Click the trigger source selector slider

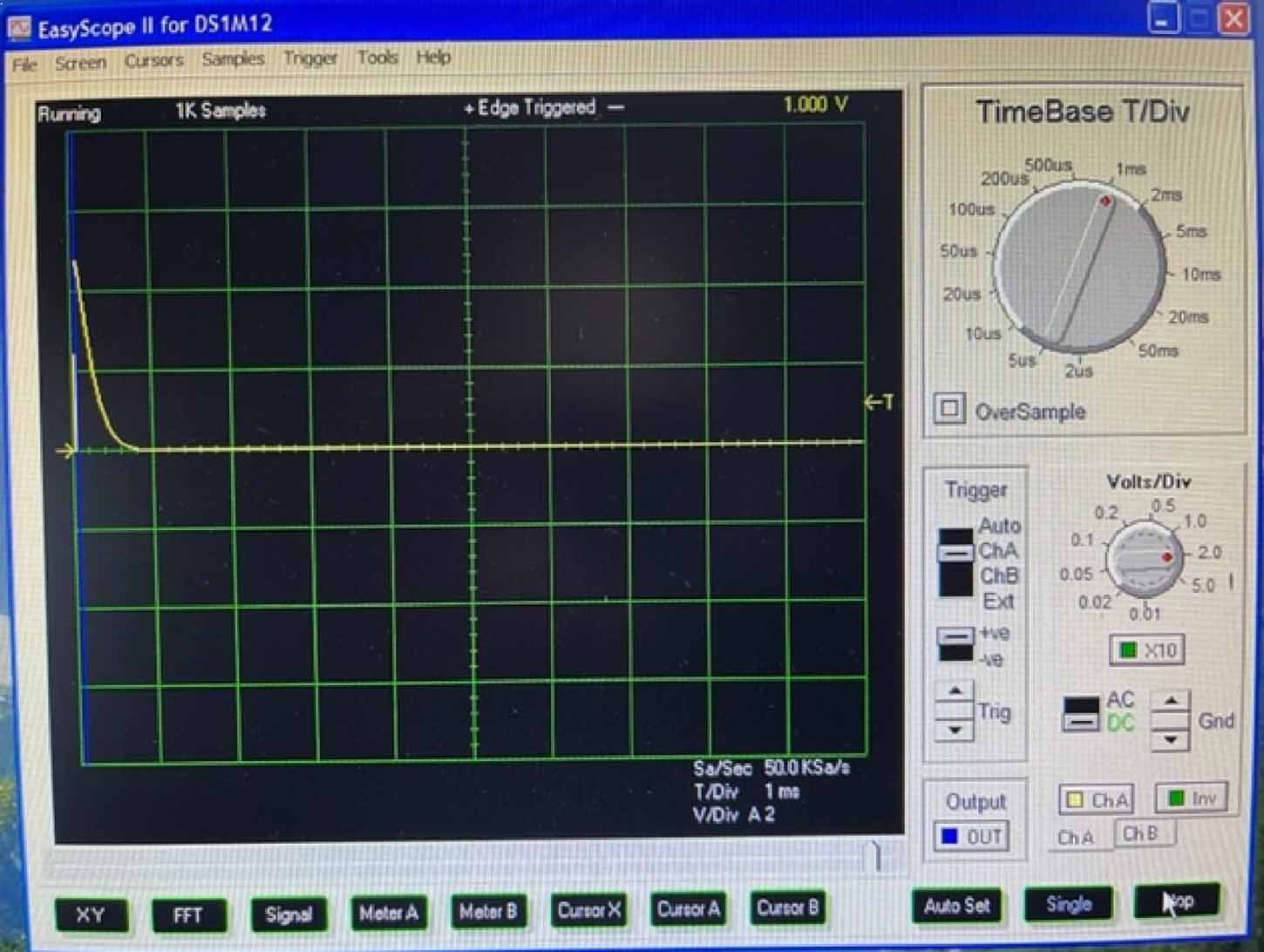click(955, 562)
